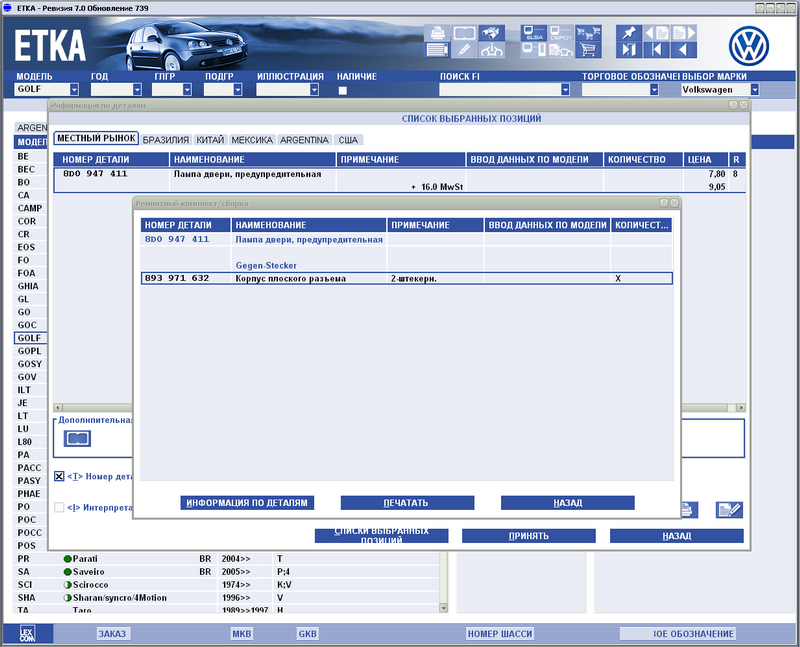Click the ПРИНЯТЬ button

pos(529,536)
